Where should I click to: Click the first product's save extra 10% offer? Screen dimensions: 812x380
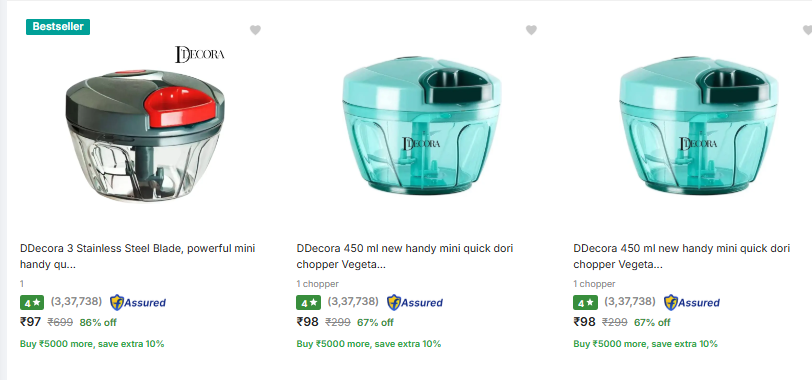click(x=92, y=344)
